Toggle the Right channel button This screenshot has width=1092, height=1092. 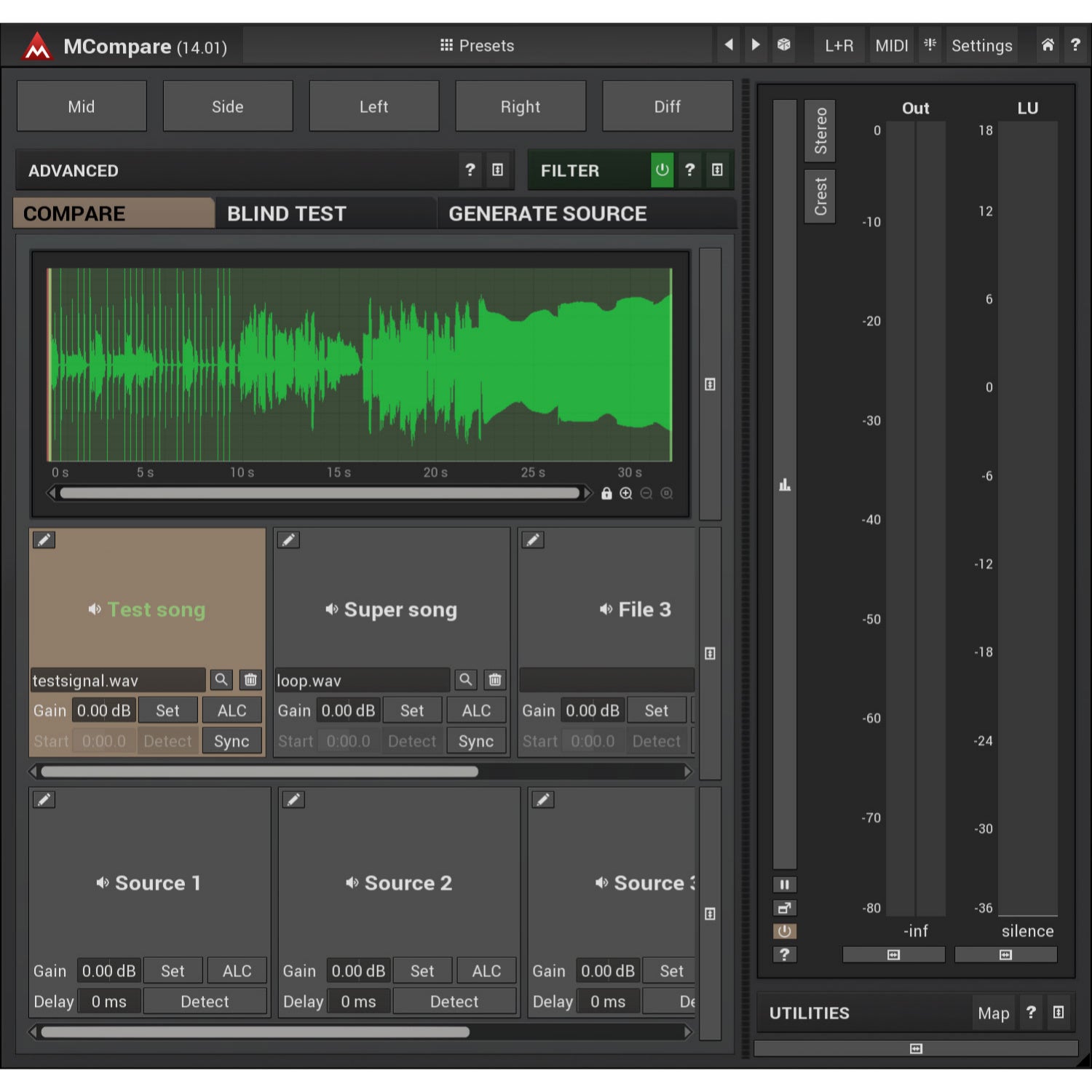click(x=521, y=106)
